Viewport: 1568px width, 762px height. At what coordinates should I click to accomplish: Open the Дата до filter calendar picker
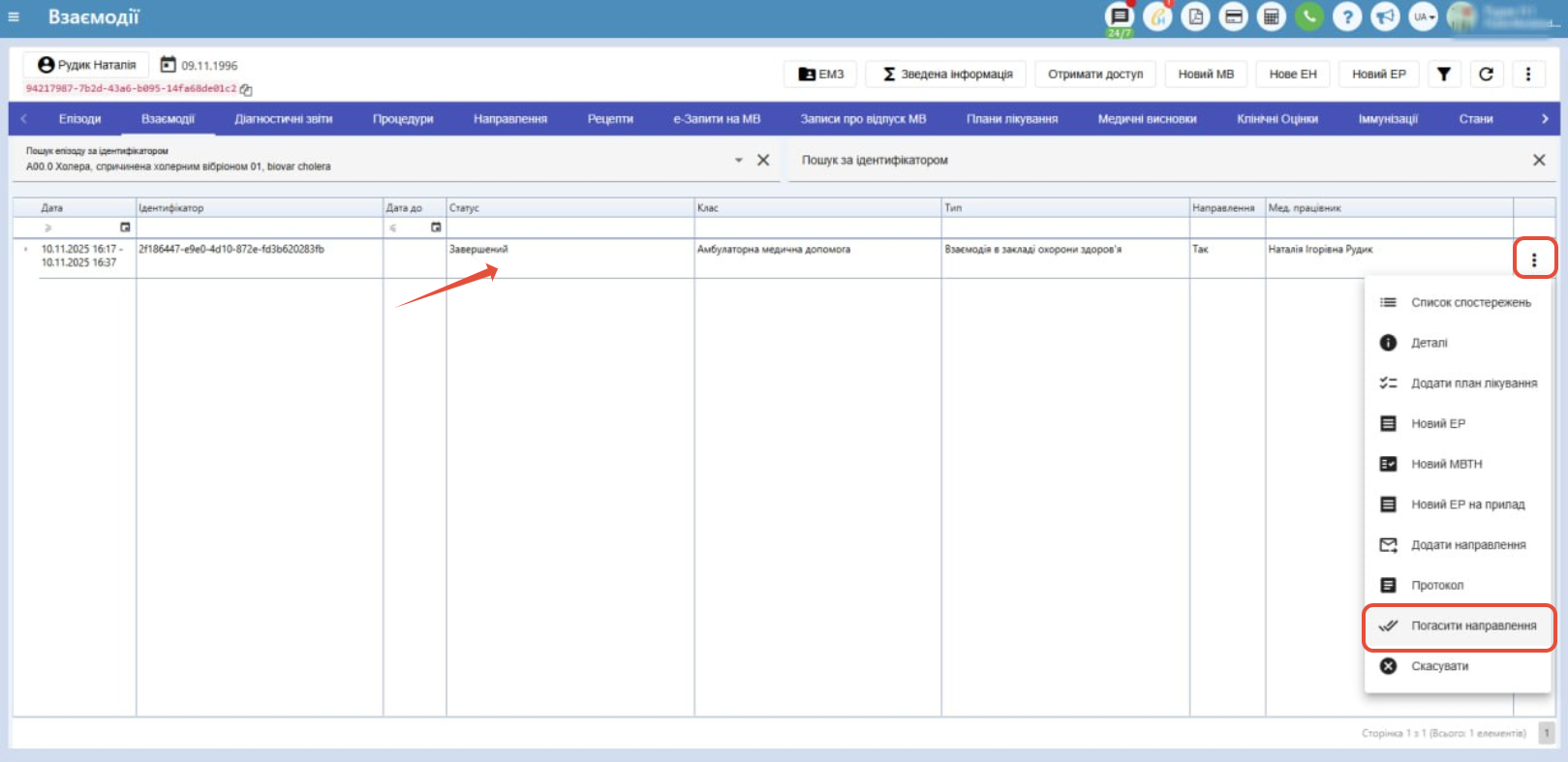(x=436, y=228)
